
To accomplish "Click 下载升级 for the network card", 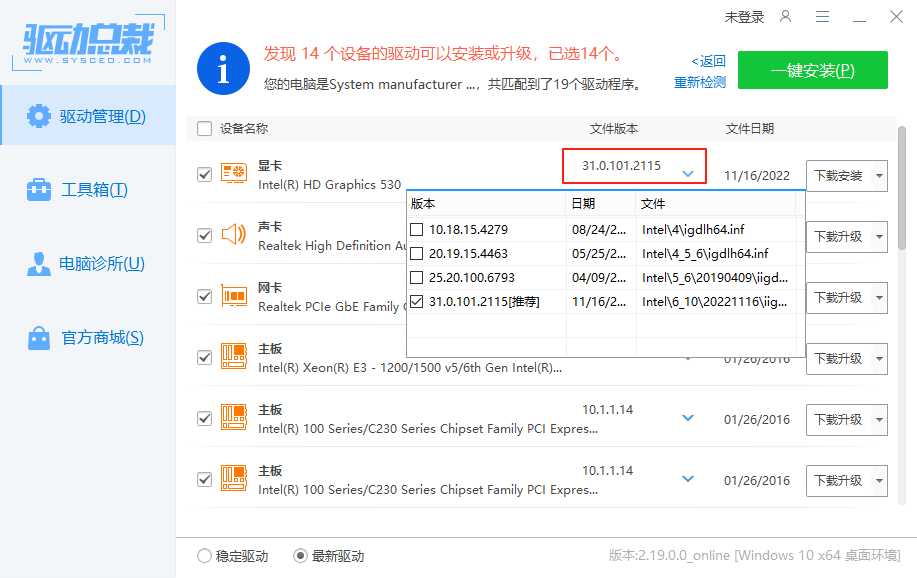I will point(839,297).
